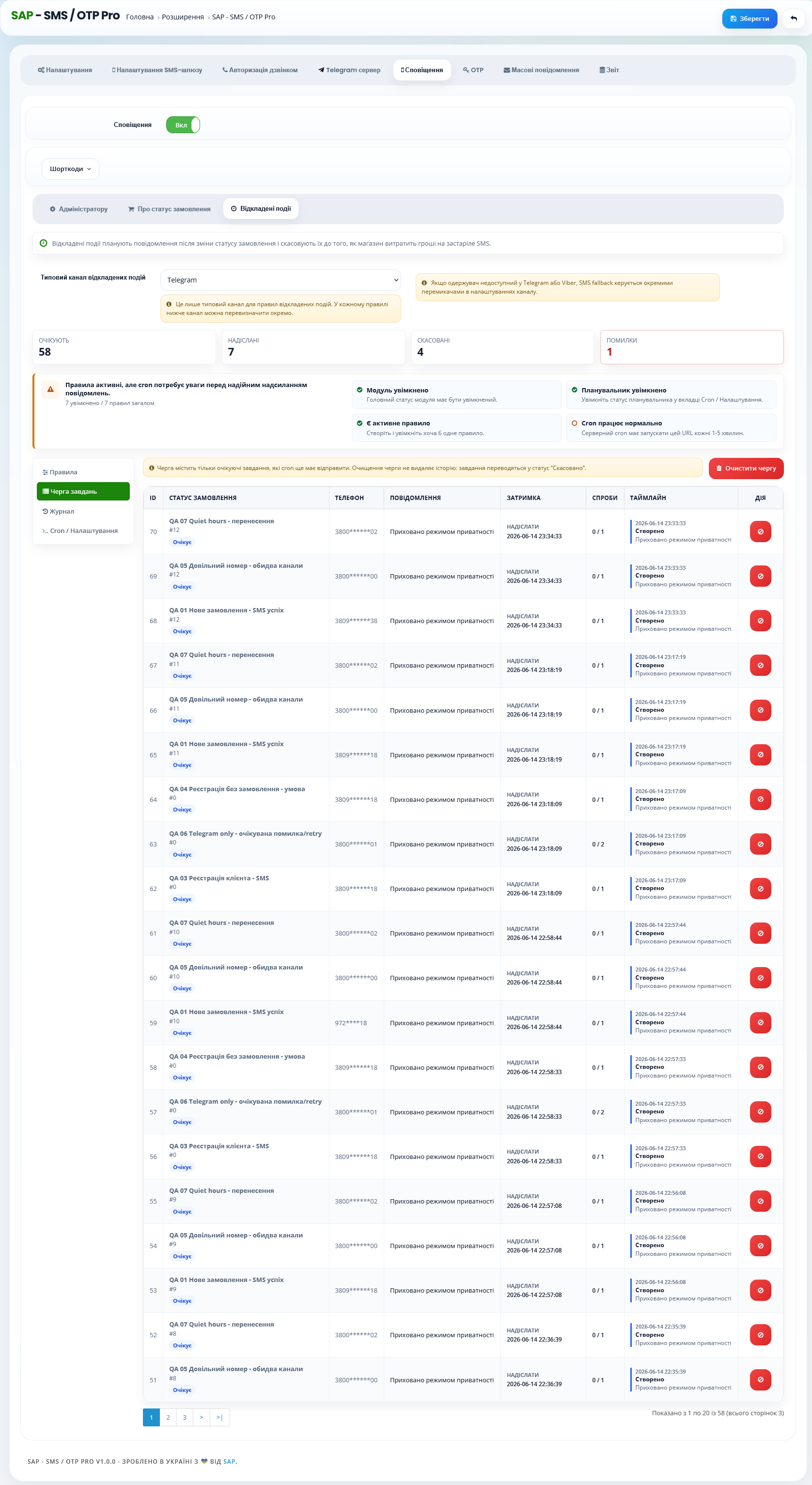Open the Шорткоди dropdown
Screen dimensions: 812x1485
pyautogui.click(x=70, y=169)
